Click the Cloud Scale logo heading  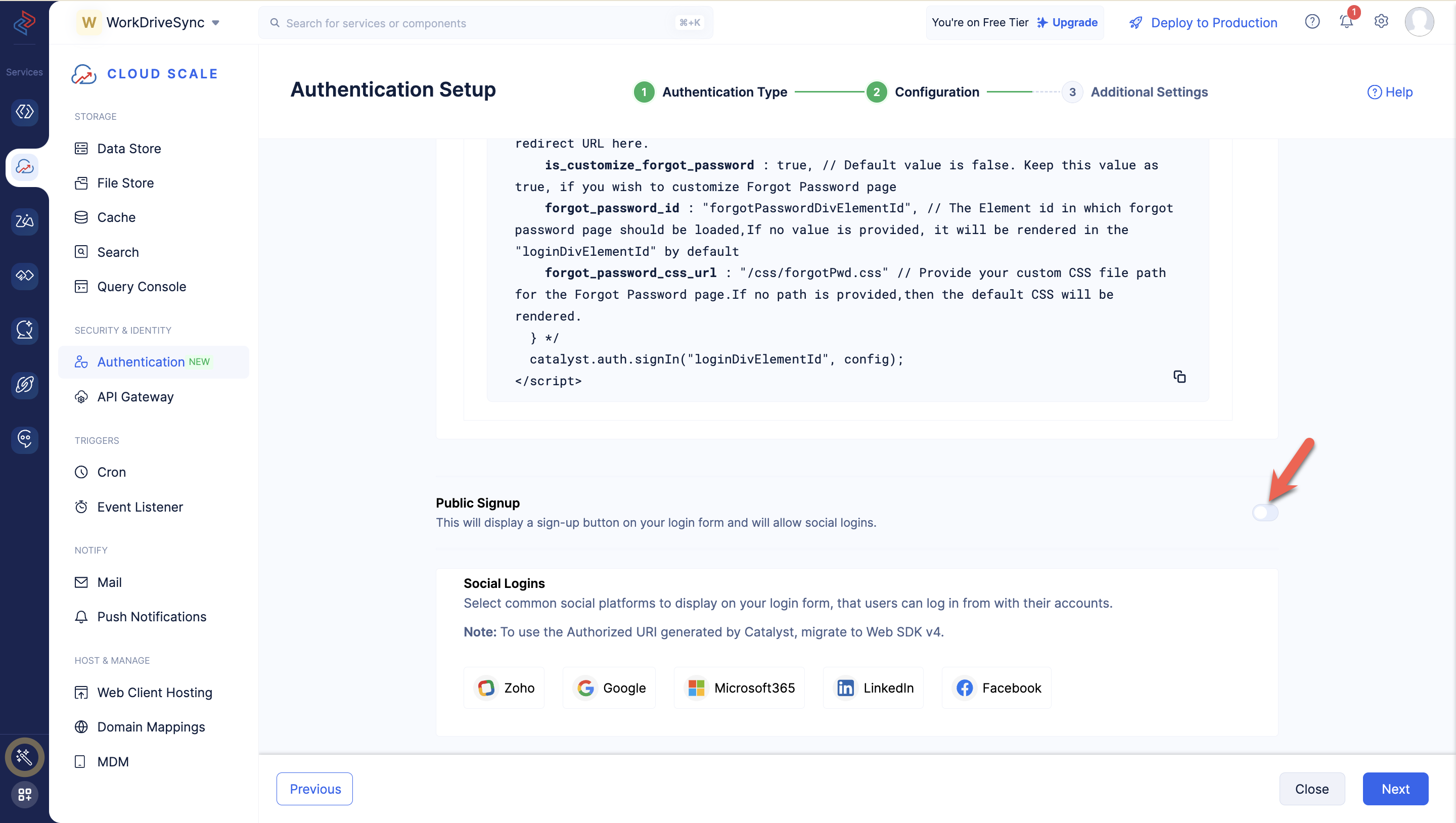click(145, 74)
